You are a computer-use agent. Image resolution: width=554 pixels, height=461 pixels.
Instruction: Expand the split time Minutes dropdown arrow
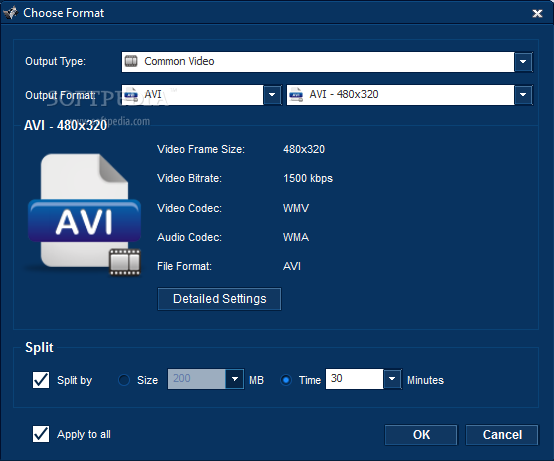point(392,379)
